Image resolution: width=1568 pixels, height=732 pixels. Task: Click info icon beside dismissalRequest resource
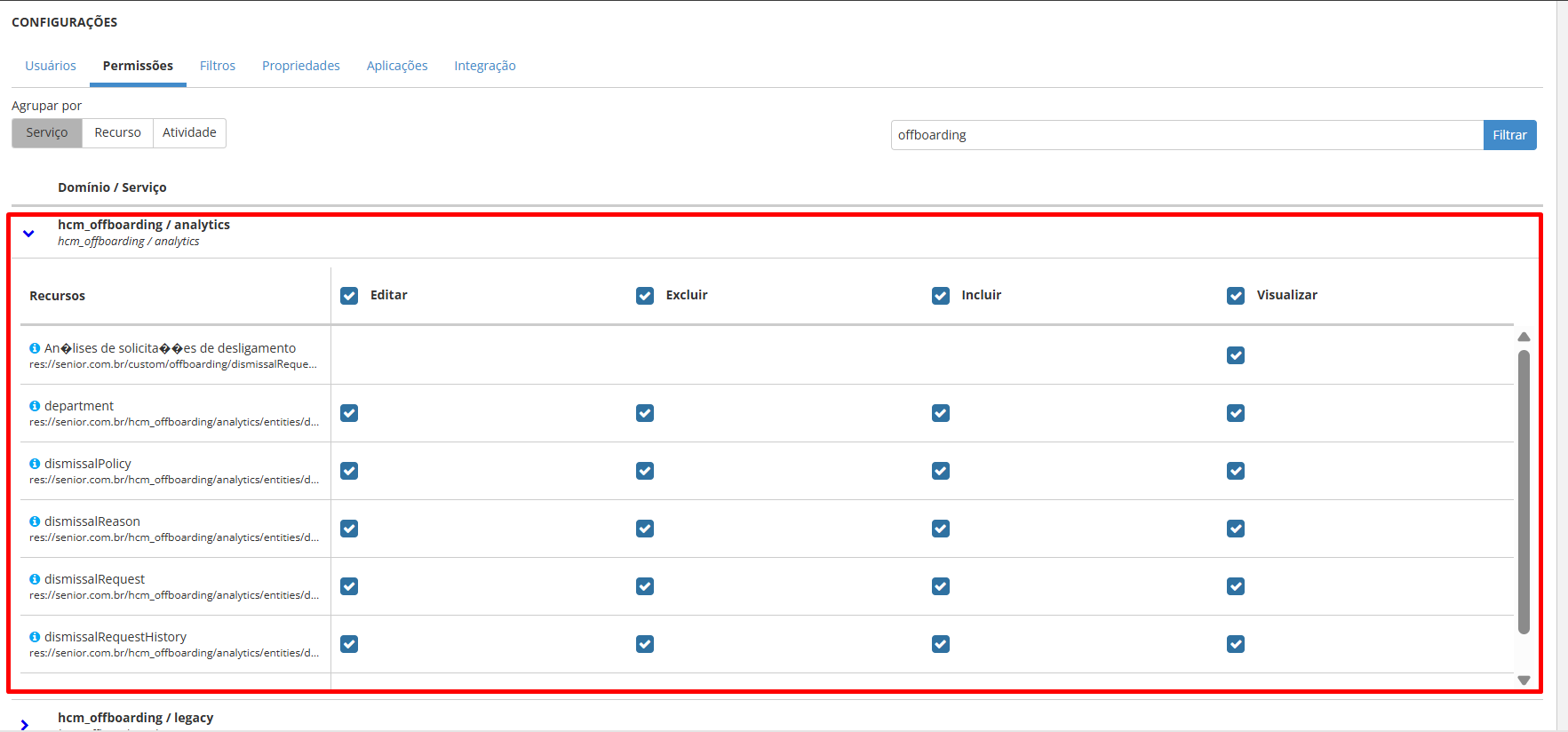click(x=35, y=579)
